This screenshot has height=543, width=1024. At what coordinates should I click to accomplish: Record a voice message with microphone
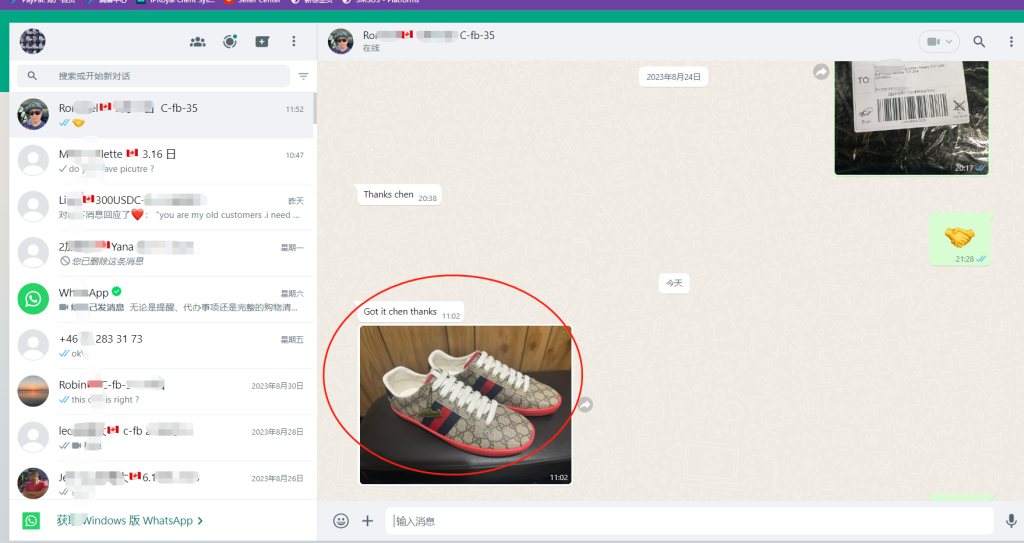[x=1011, y=521]
